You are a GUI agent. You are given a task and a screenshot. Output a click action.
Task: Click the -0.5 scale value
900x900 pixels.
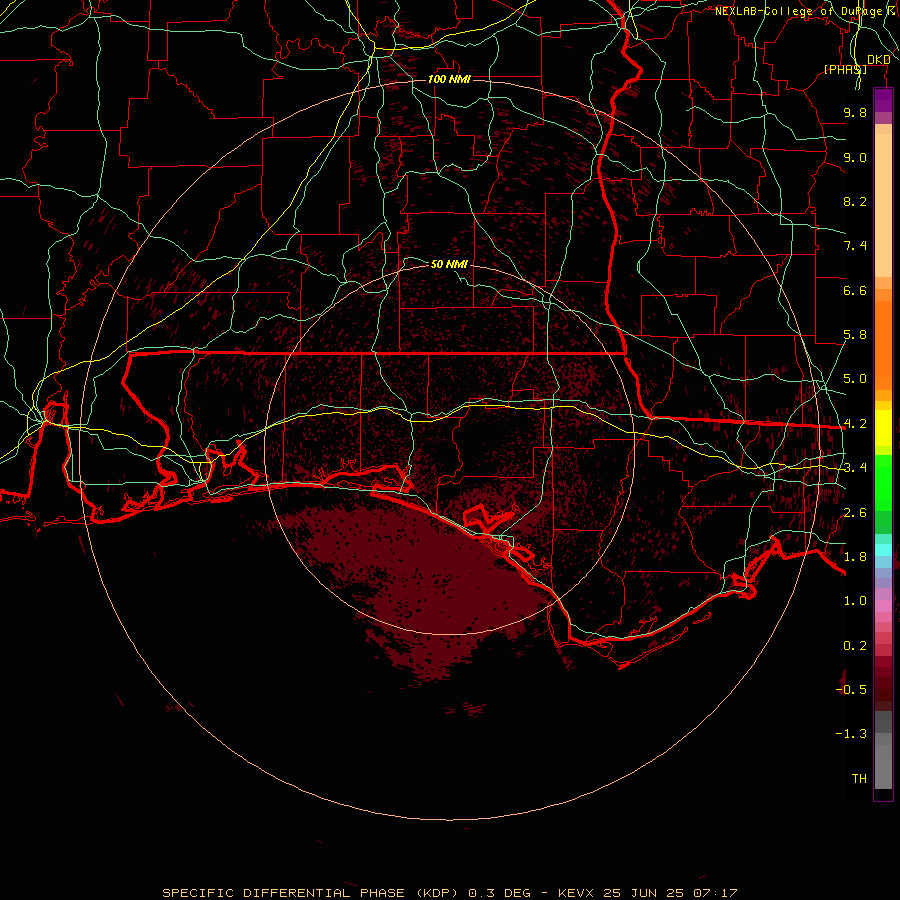tap(851, 690)
